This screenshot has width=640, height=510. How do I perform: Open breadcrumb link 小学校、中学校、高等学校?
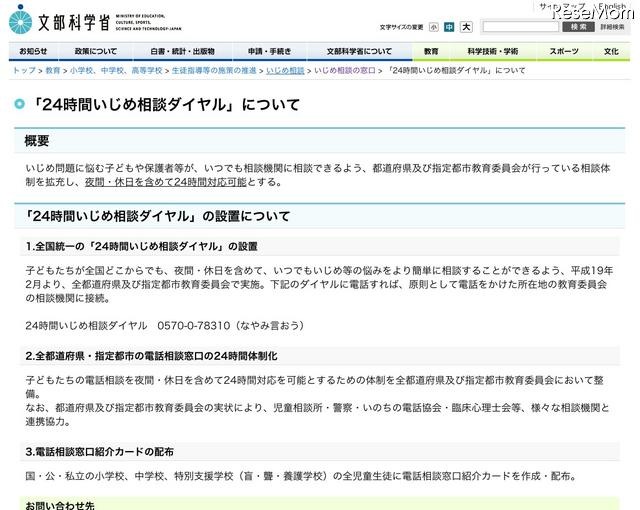[116, 71]
